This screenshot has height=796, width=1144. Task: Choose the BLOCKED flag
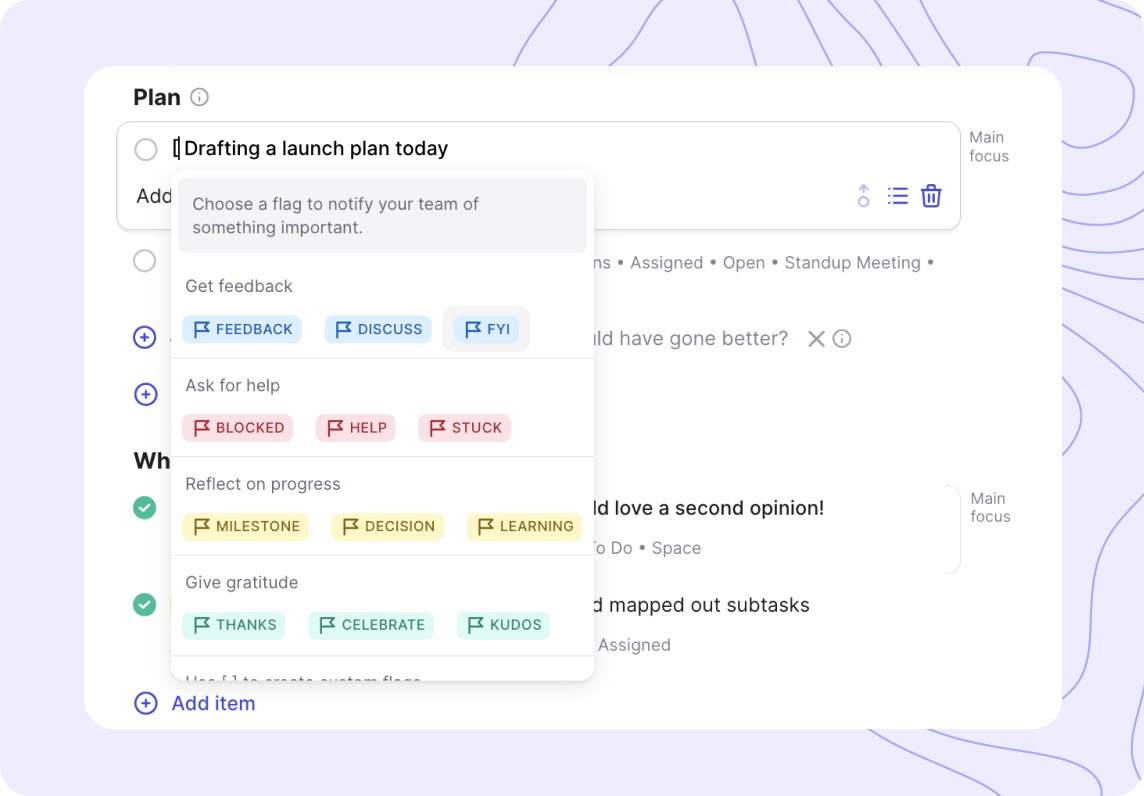[x=238, y=428]
